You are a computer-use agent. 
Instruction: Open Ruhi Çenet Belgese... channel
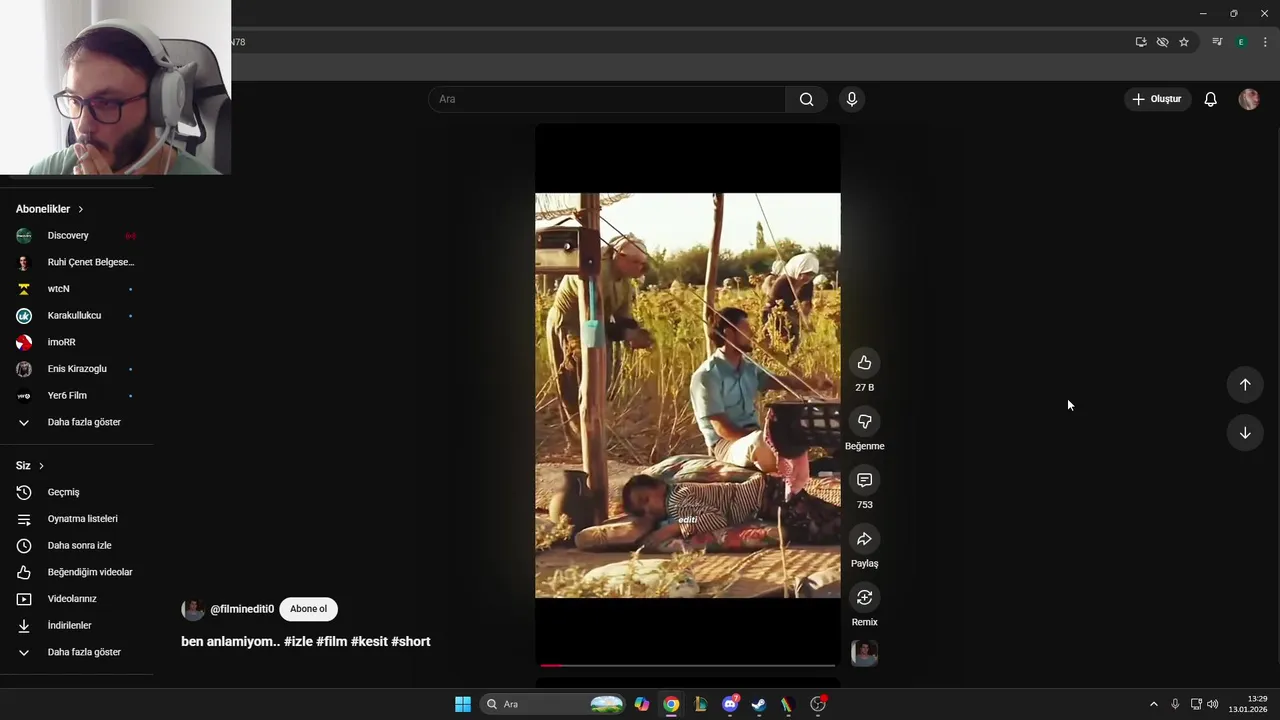[x=77, y=262]
